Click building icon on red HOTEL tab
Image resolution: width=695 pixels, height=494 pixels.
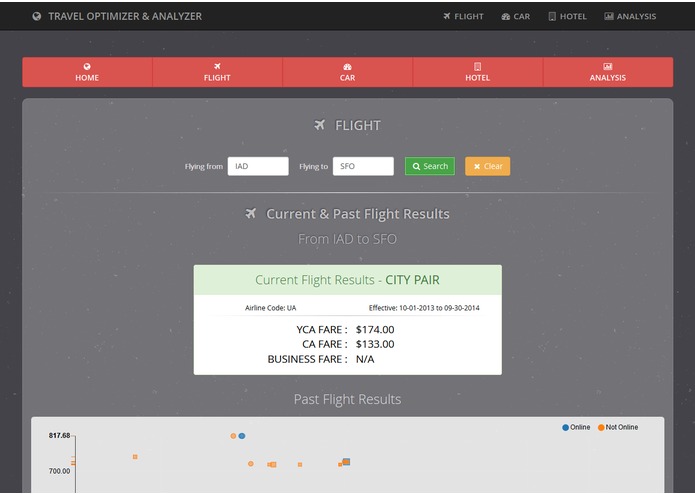coord(477,66)
